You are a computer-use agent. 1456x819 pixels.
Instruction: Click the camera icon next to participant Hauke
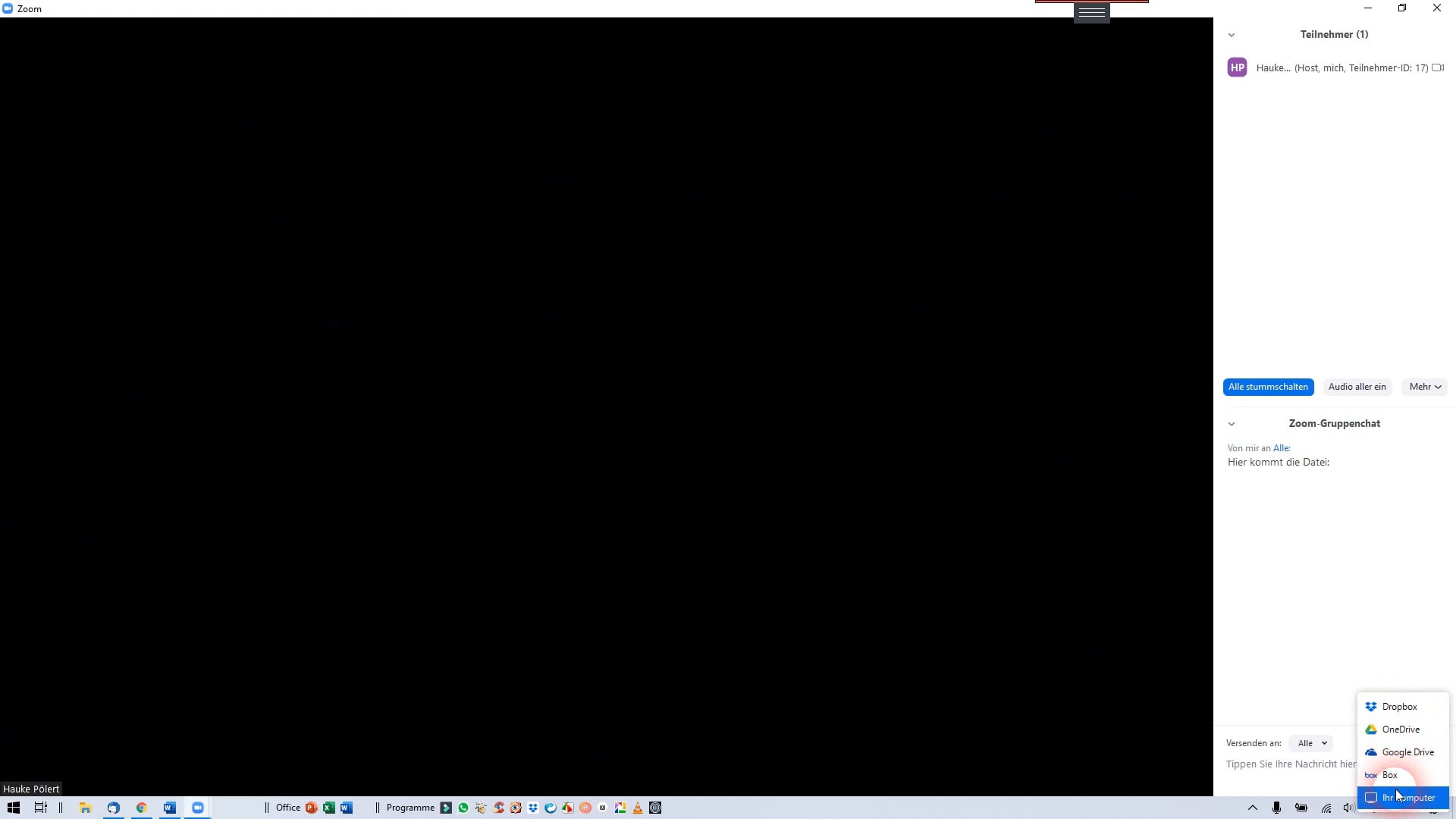point(1438,67)
